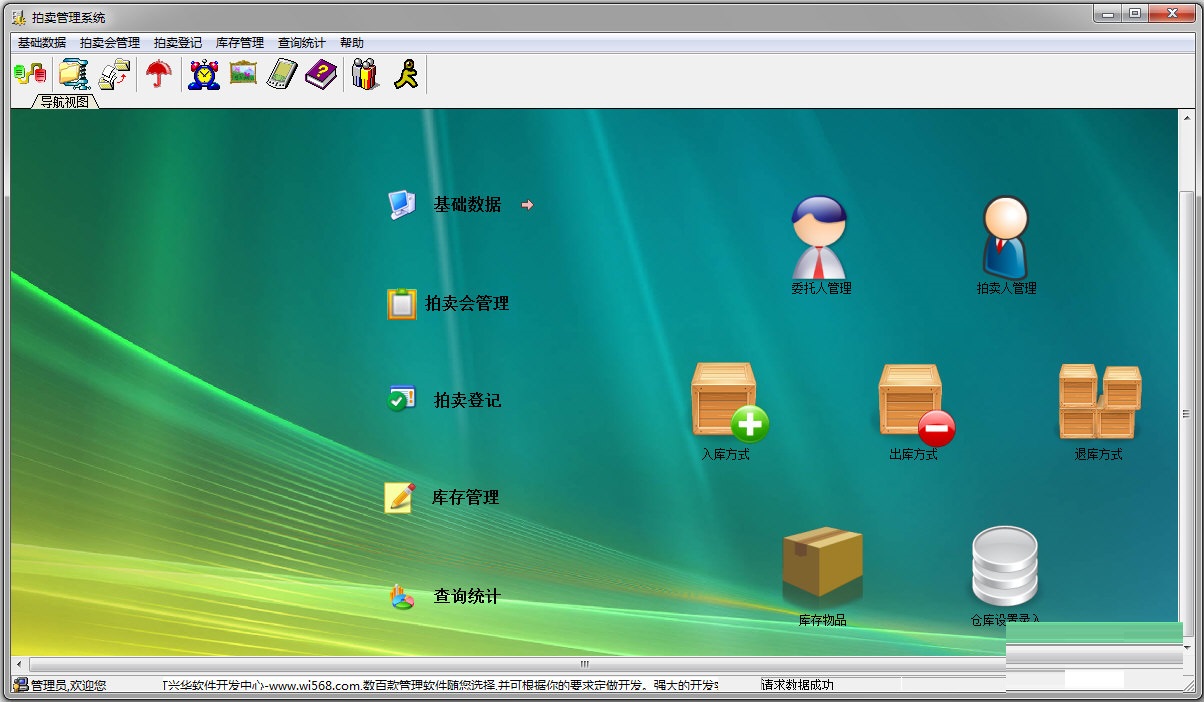Click the horizontal scrollbar at the bottom

coord(585,664)
